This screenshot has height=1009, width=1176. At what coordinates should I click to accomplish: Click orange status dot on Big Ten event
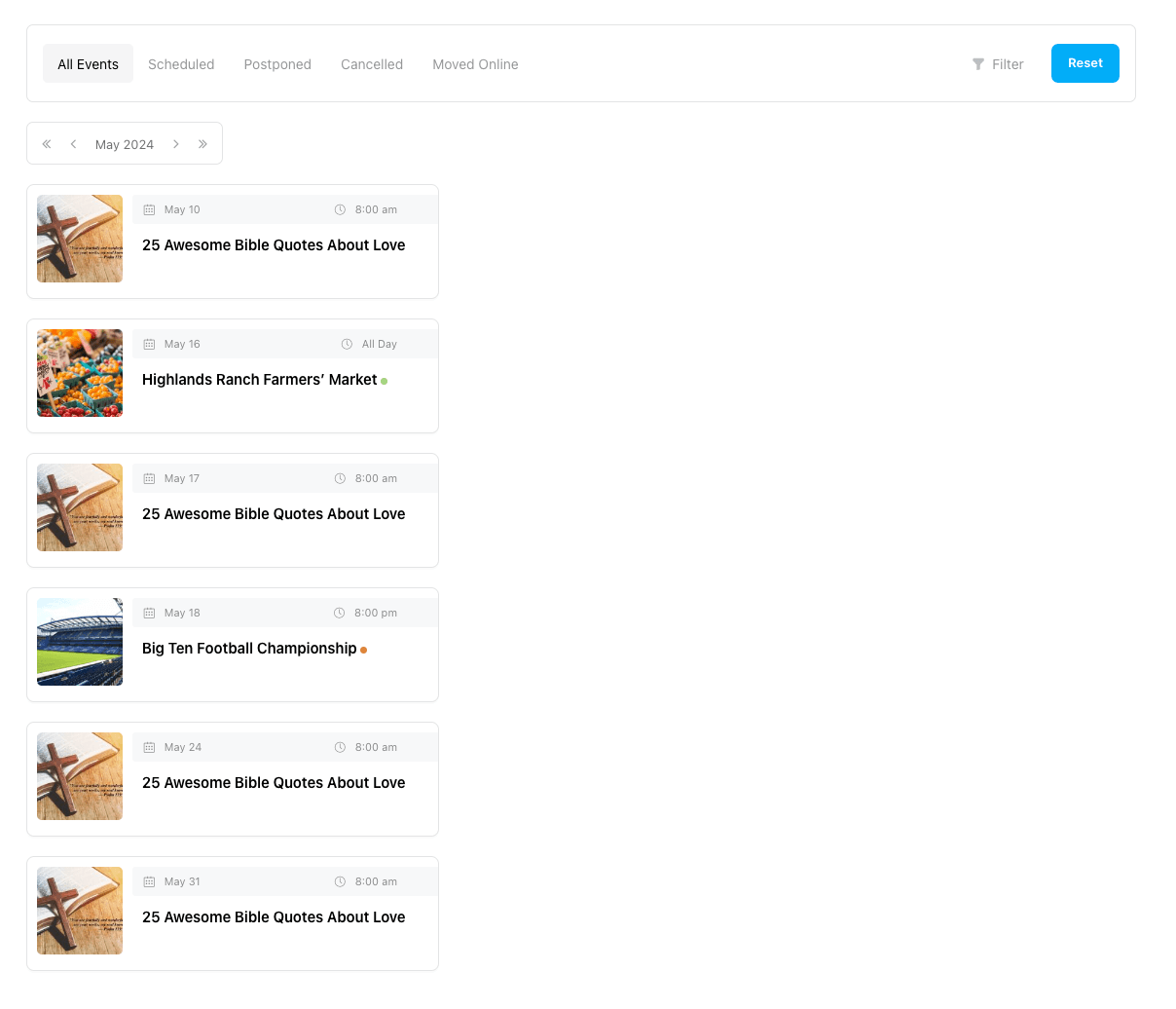point(364,650)
